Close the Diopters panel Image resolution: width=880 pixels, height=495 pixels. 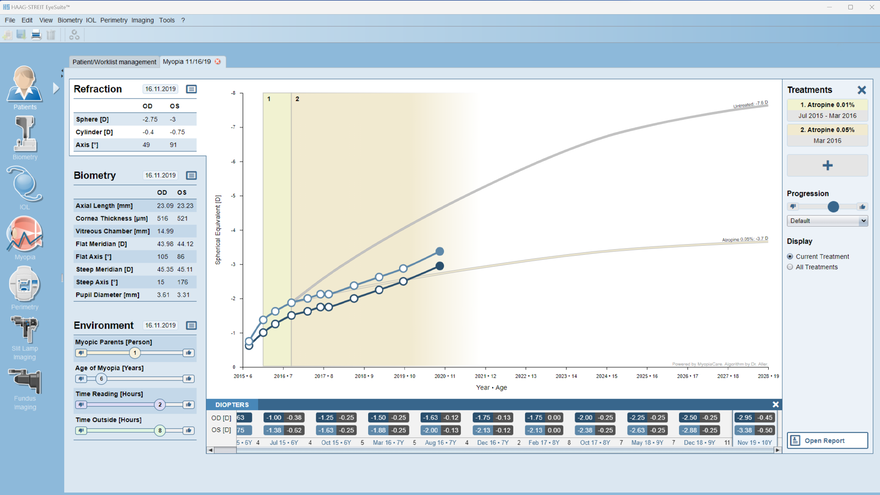775,404
